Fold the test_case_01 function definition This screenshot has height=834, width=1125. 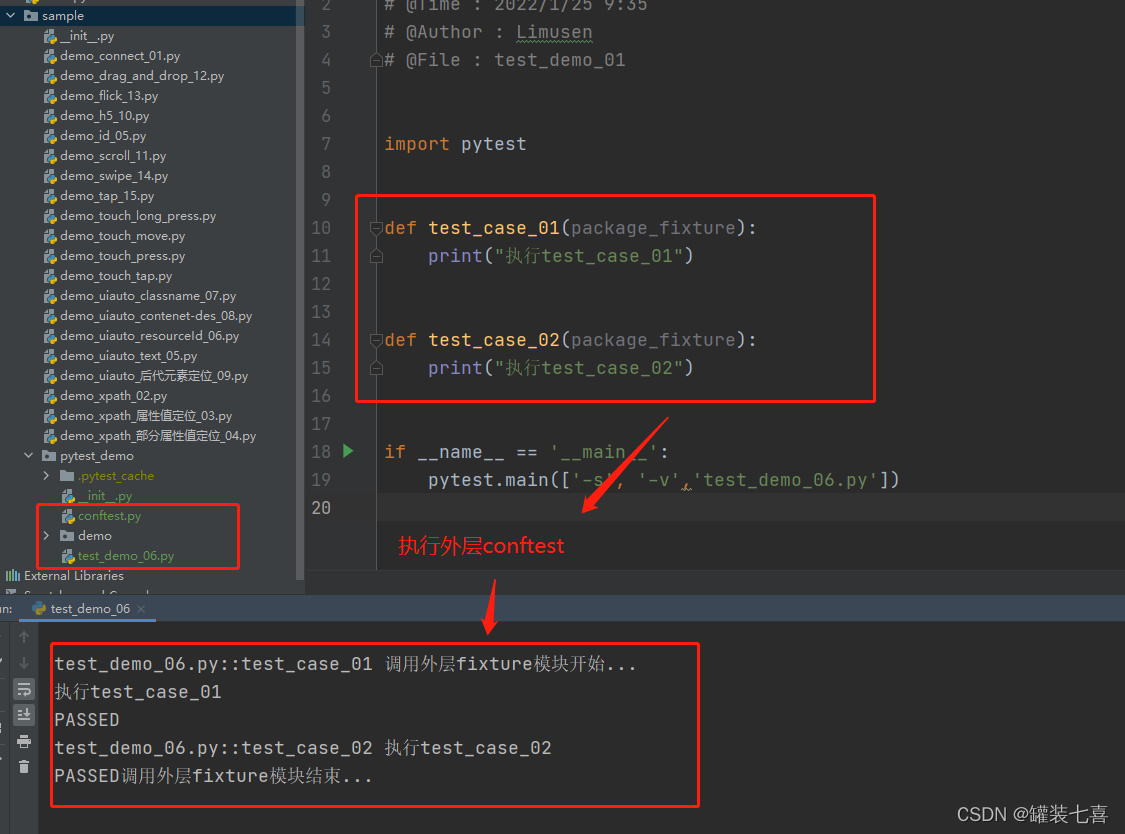pos(376,228)
